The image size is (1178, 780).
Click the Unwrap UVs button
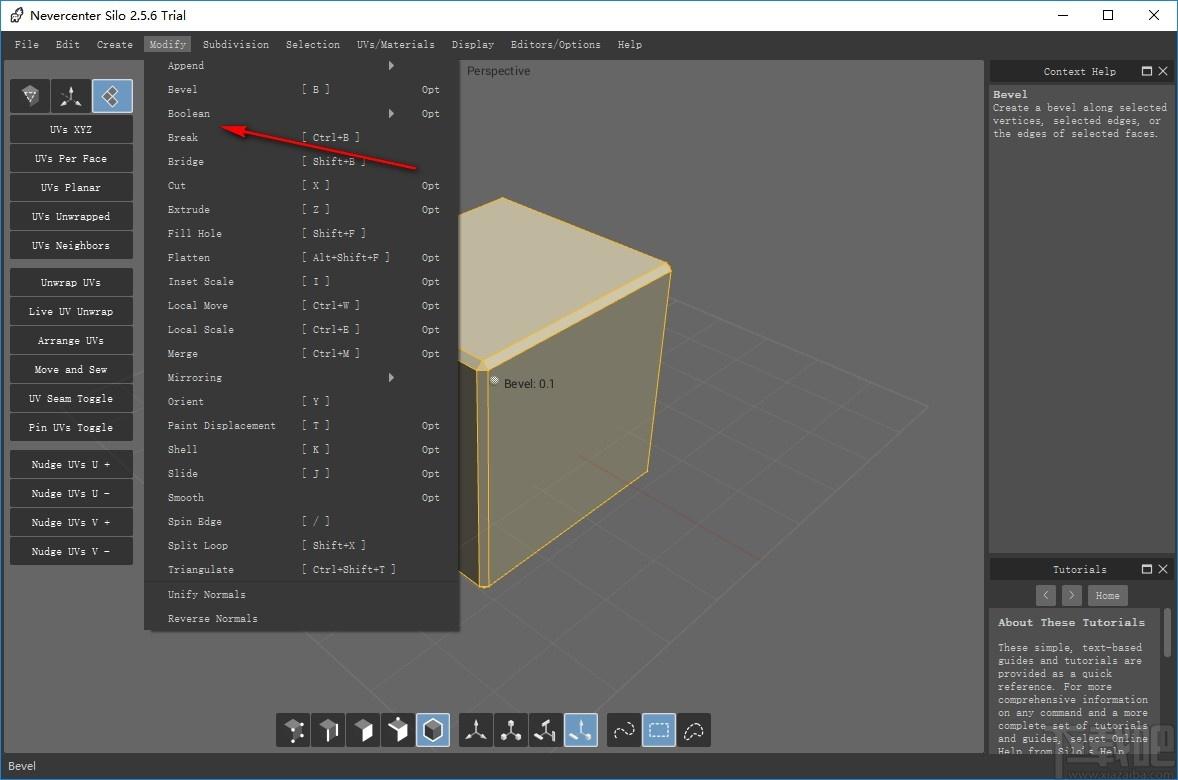coord(71,283)
